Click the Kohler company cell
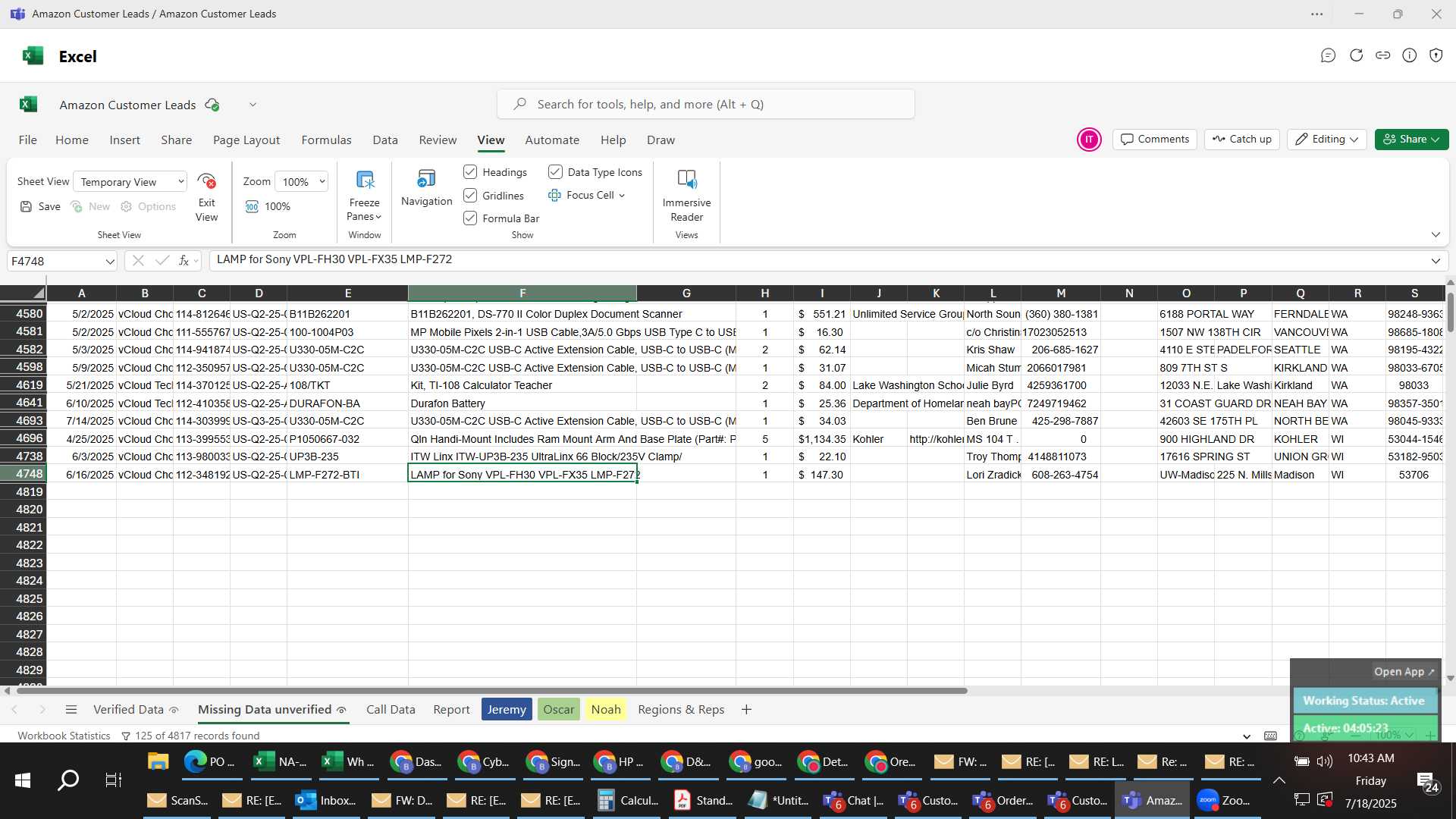The width and height of the screenshot is (1456, 819). coord(879,439)
